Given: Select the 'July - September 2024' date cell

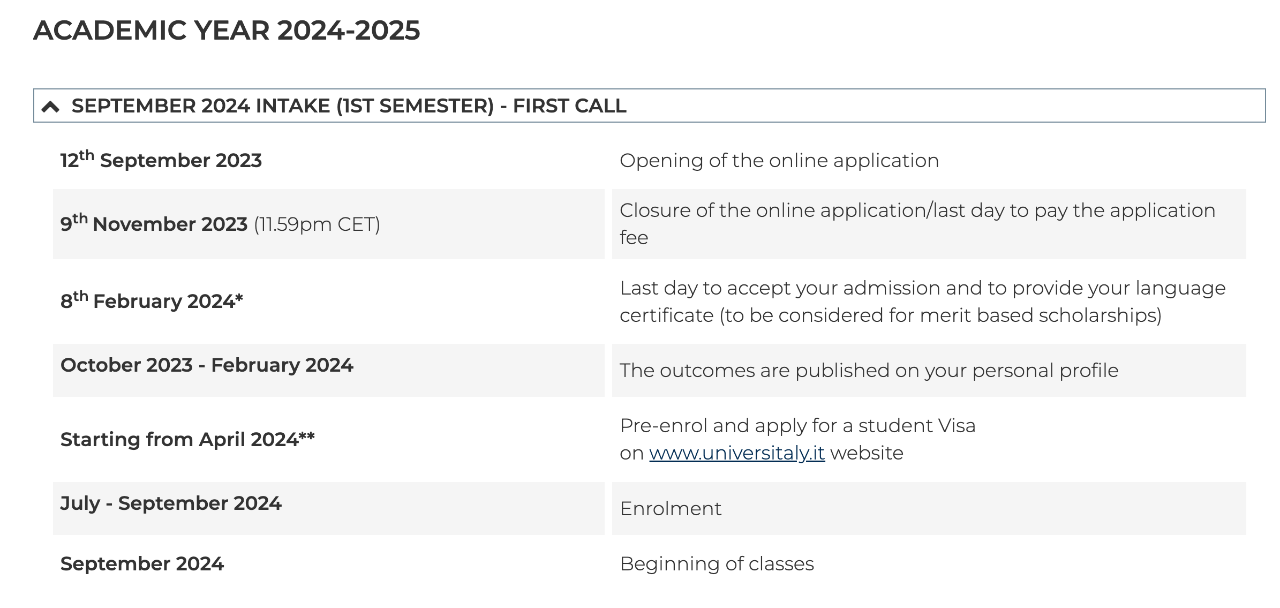Looking at the screenshot, I should click(329, 508).
